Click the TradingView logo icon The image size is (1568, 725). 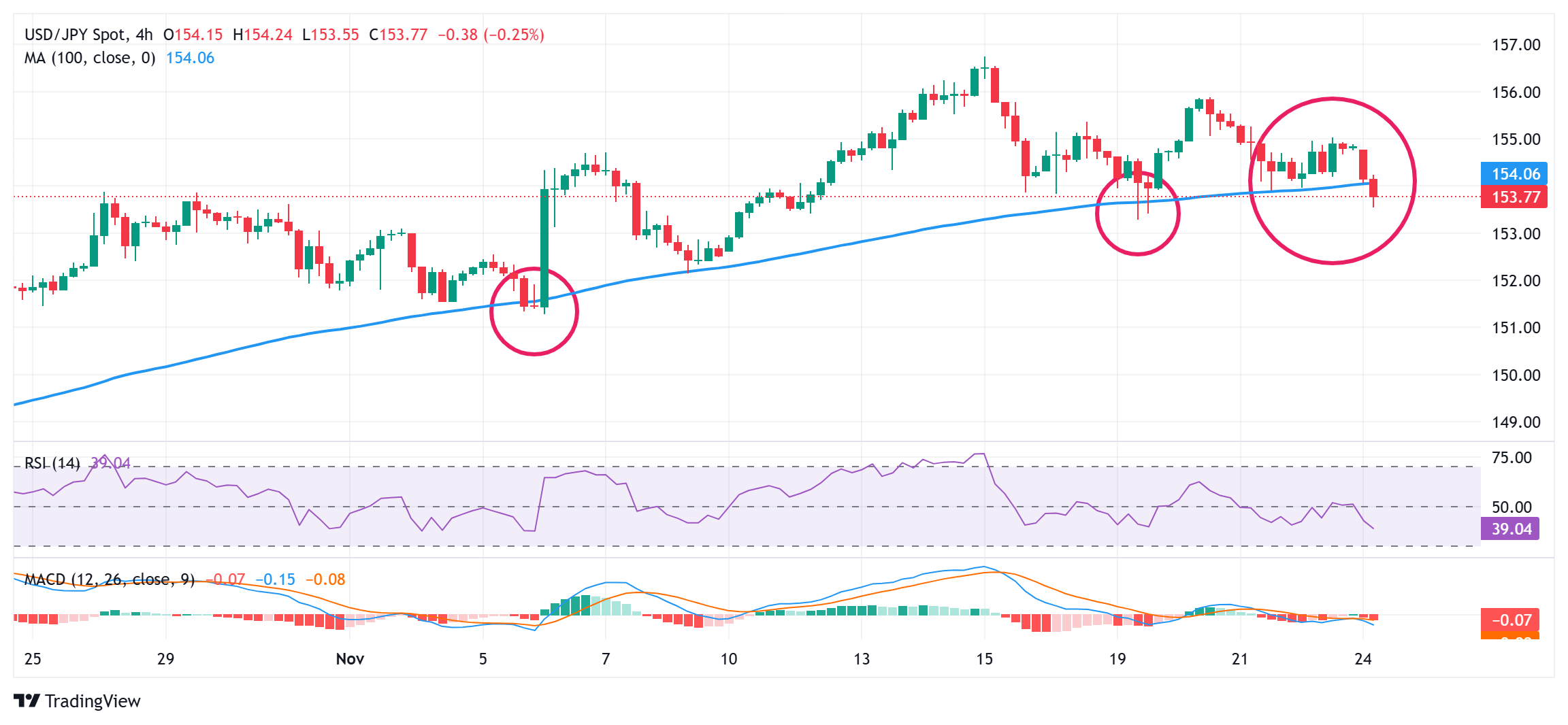click(x=27, y=701)
